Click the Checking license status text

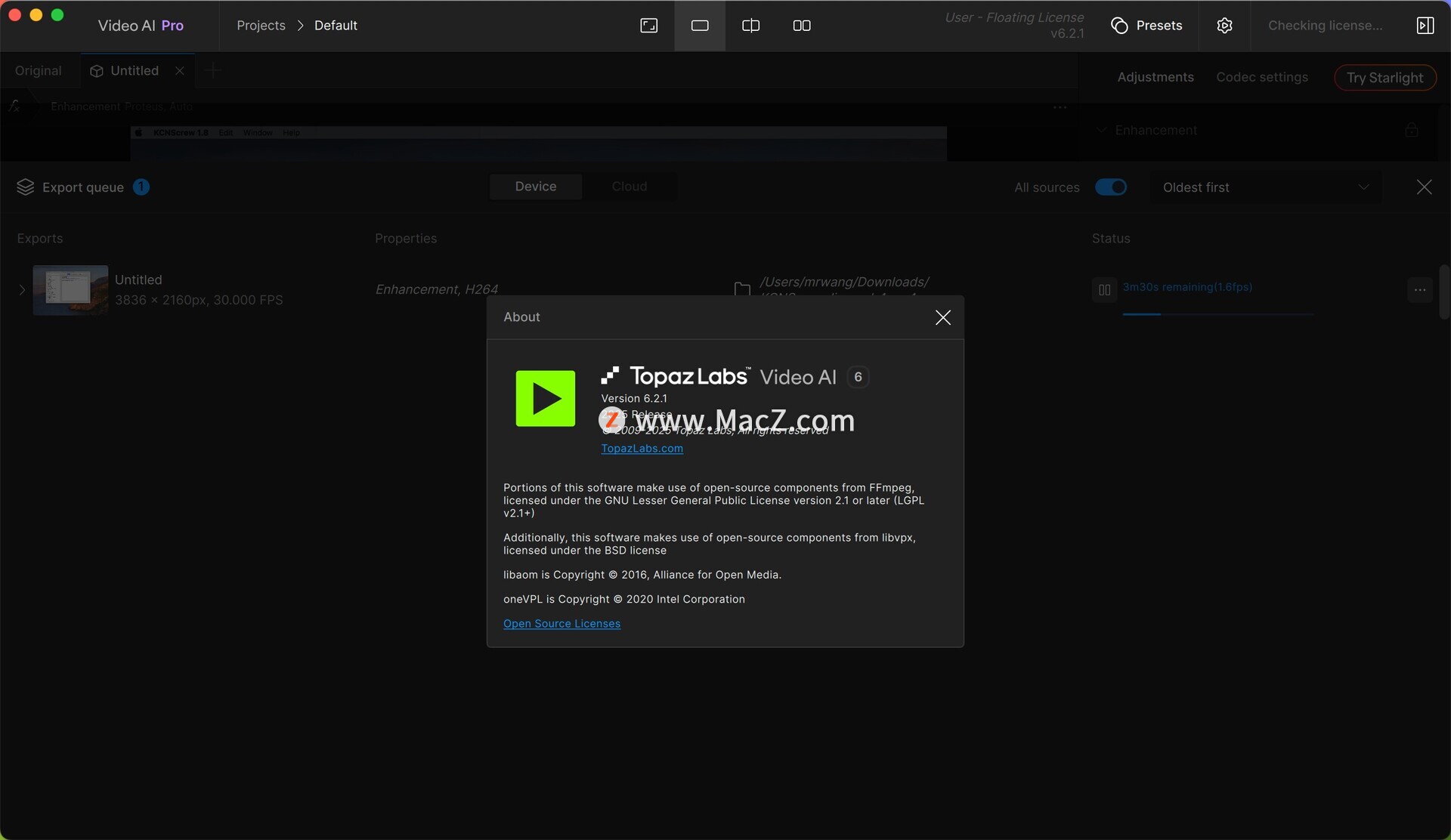pyautogui.click(x=1325, y=26)
